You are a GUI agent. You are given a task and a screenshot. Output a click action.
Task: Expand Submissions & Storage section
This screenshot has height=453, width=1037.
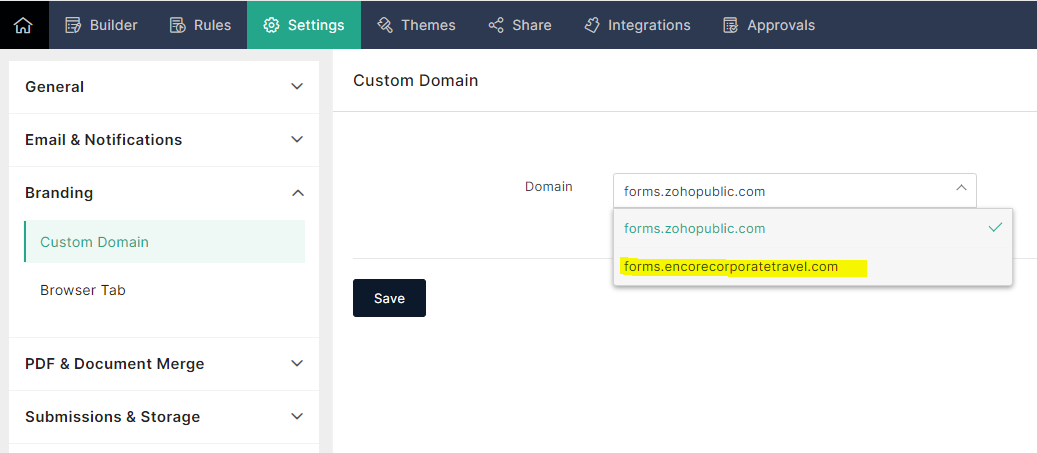tap(297, 417)
